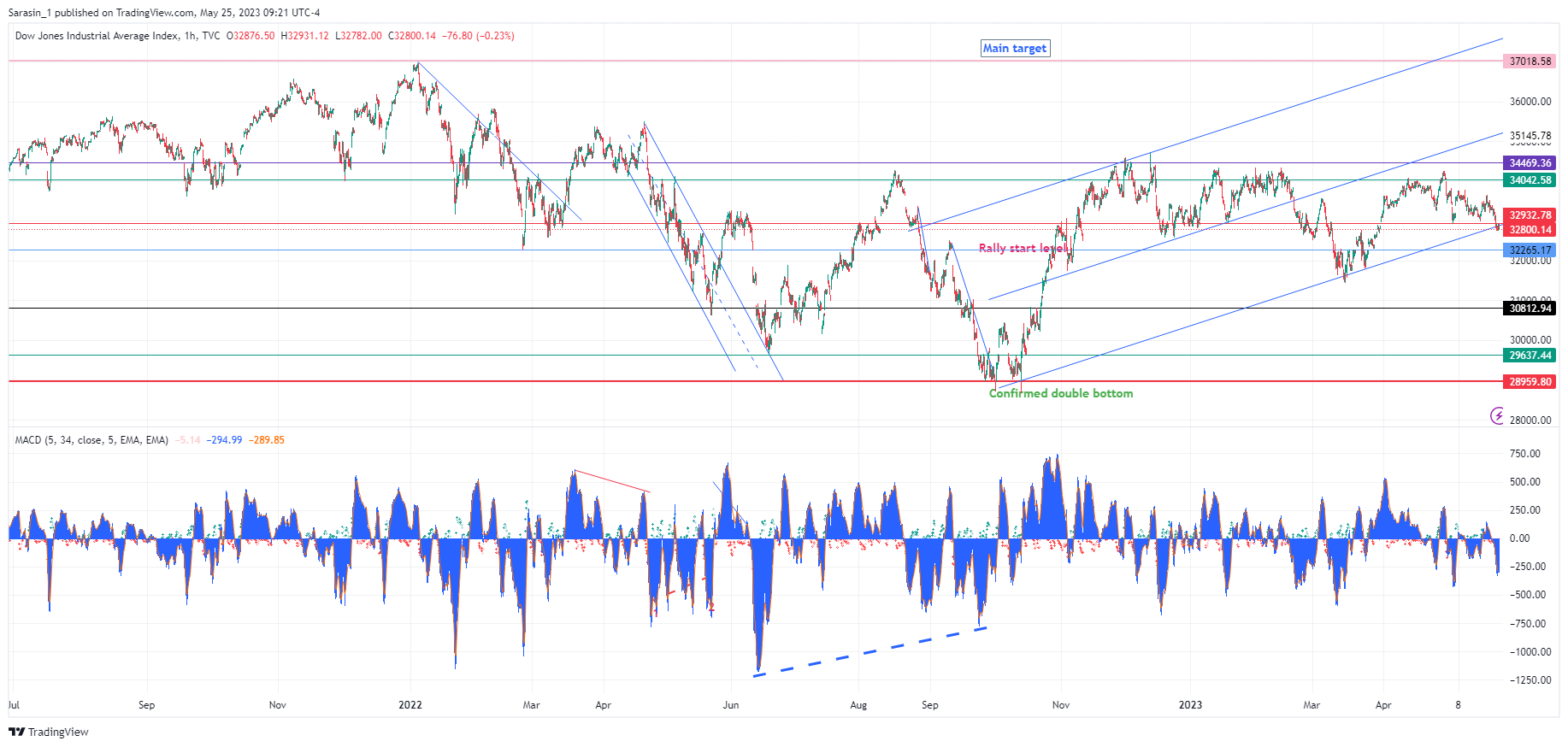
Task: Click the green 29637.44 price label
Action: [1530, 356]
